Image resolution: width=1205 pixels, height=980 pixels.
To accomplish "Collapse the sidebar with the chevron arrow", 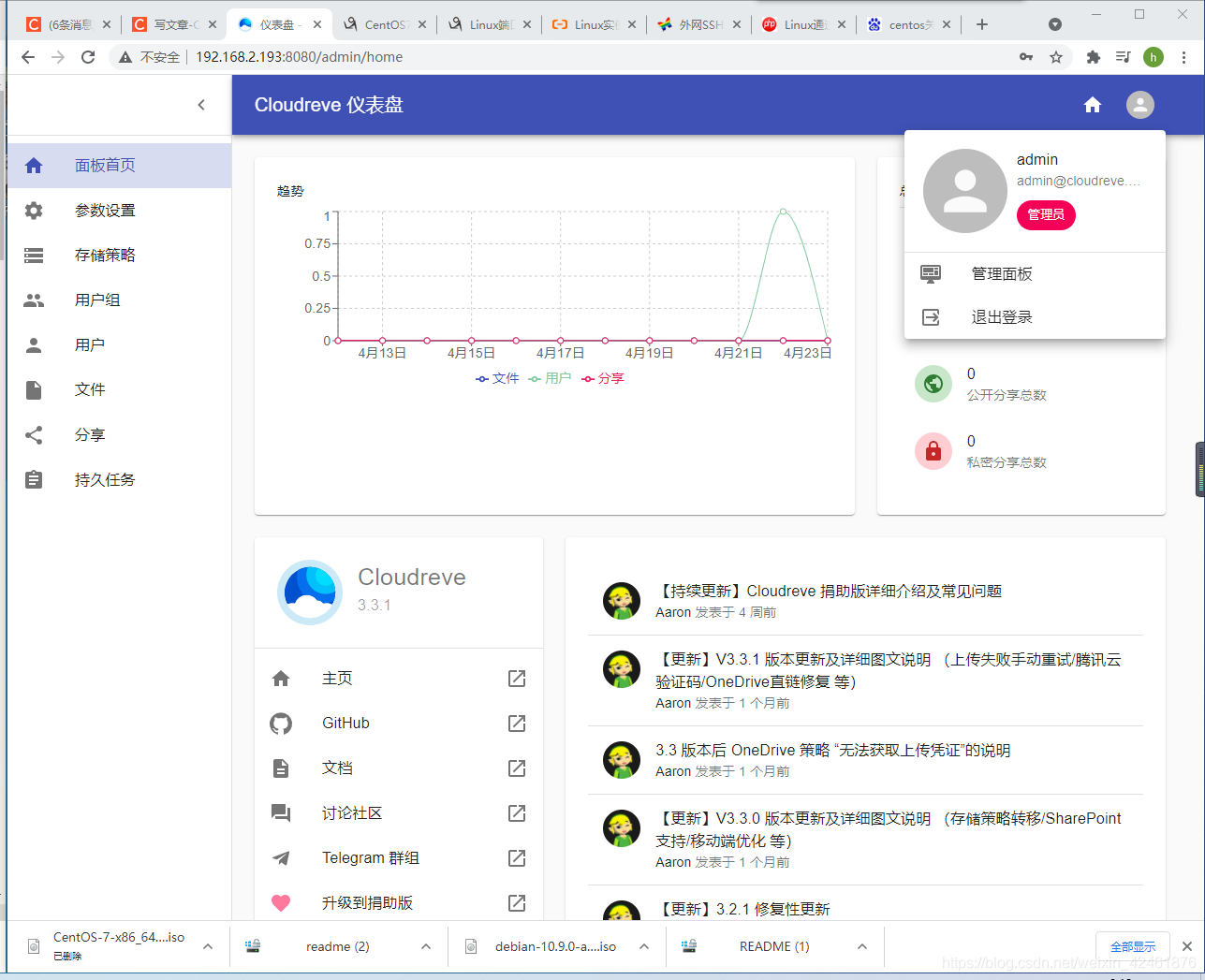I will 201,105.
